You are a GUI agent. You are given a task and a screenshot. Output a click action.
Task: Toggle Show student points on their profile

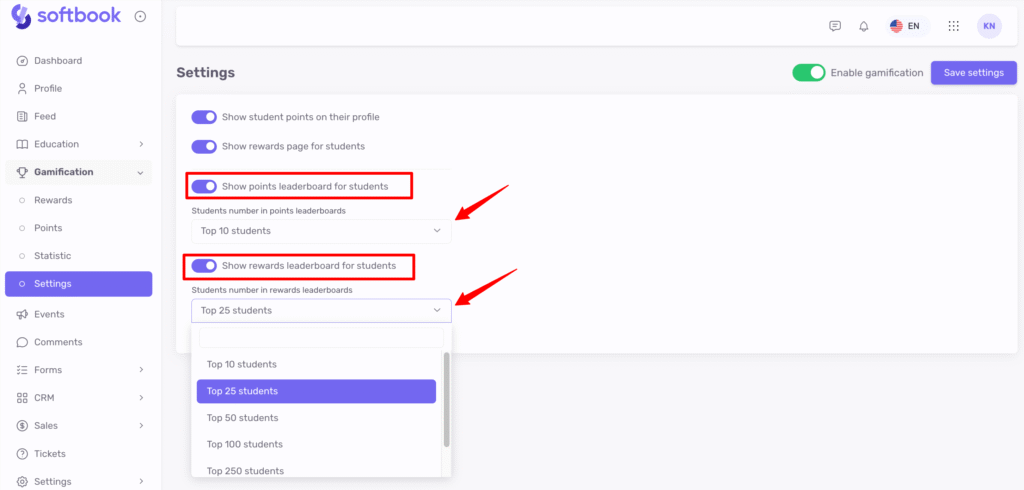(x=204, y=117)
